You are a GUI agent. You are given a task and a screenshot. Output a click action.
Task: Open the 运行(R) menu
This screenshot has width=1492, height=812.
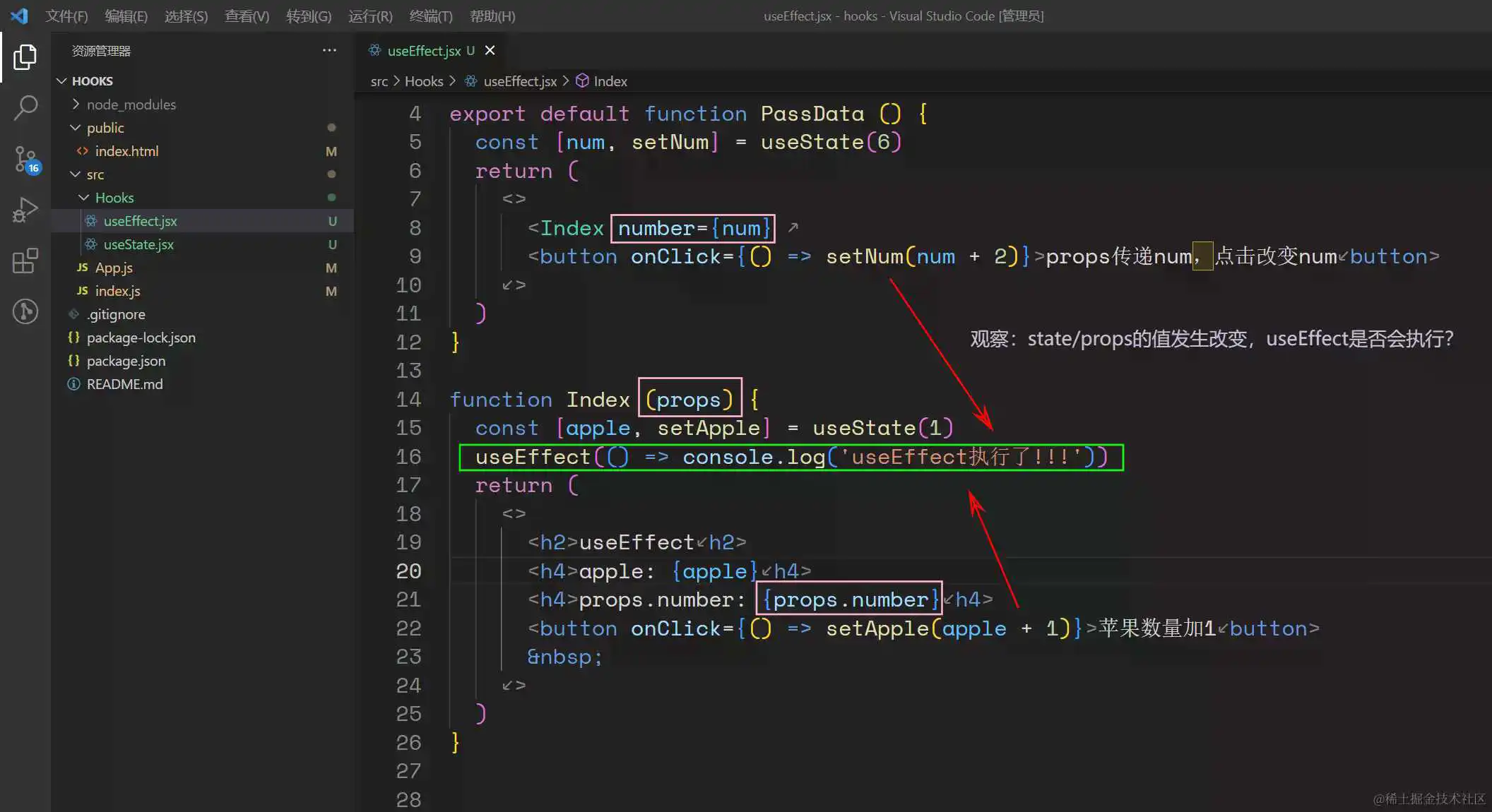click(x=370, y=16)
